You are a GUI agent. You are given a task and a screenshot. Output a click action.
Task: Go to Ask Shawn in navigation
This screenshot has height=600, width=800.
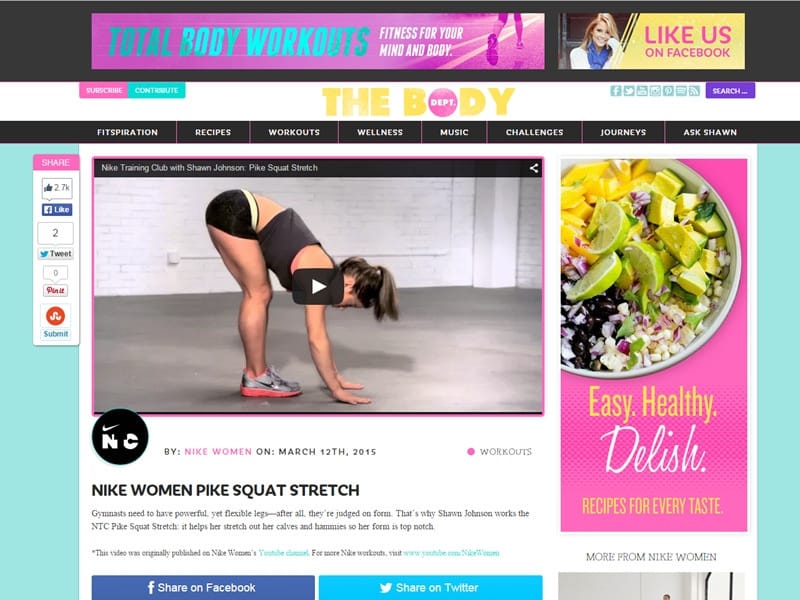(x=710, y=132)
